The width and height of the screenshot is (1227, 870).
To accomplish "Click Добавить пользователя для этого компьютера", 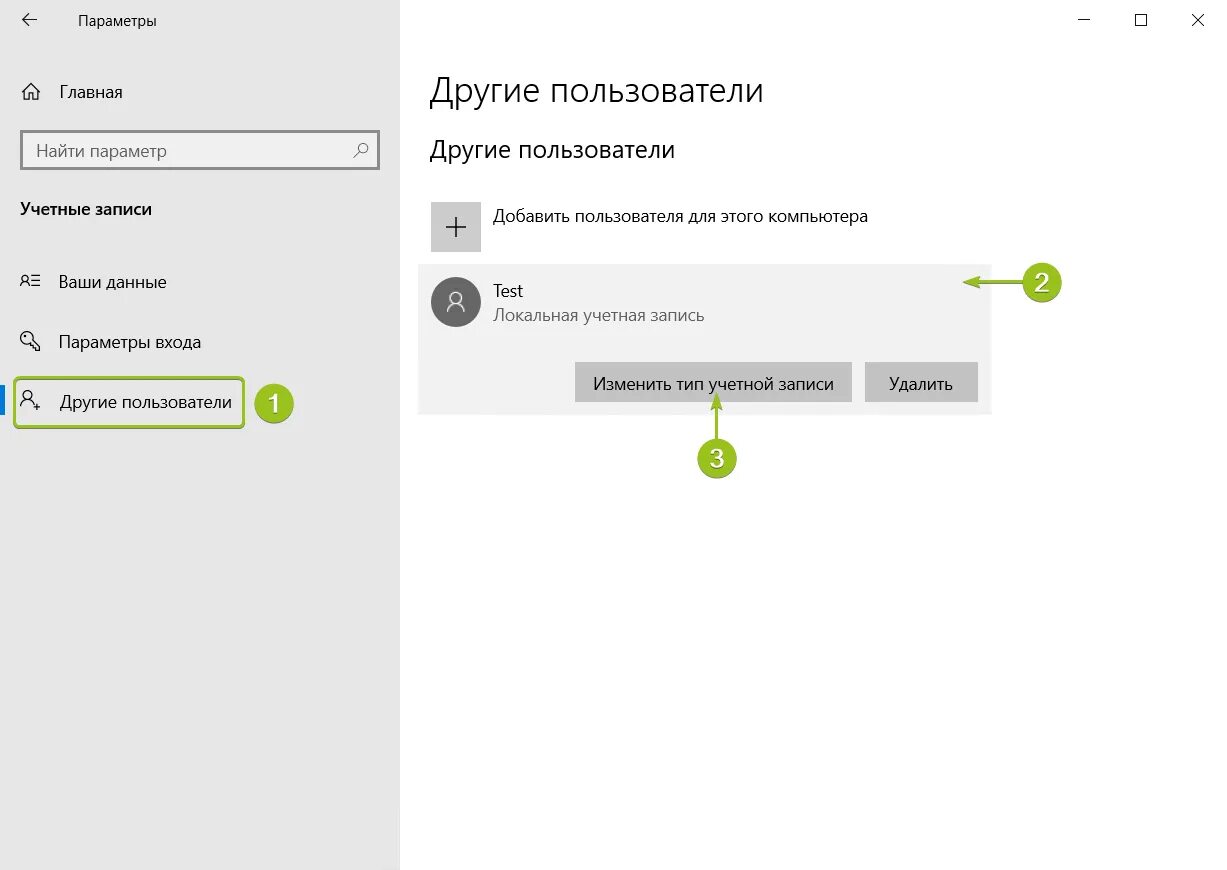I will [x=680, y=216].
